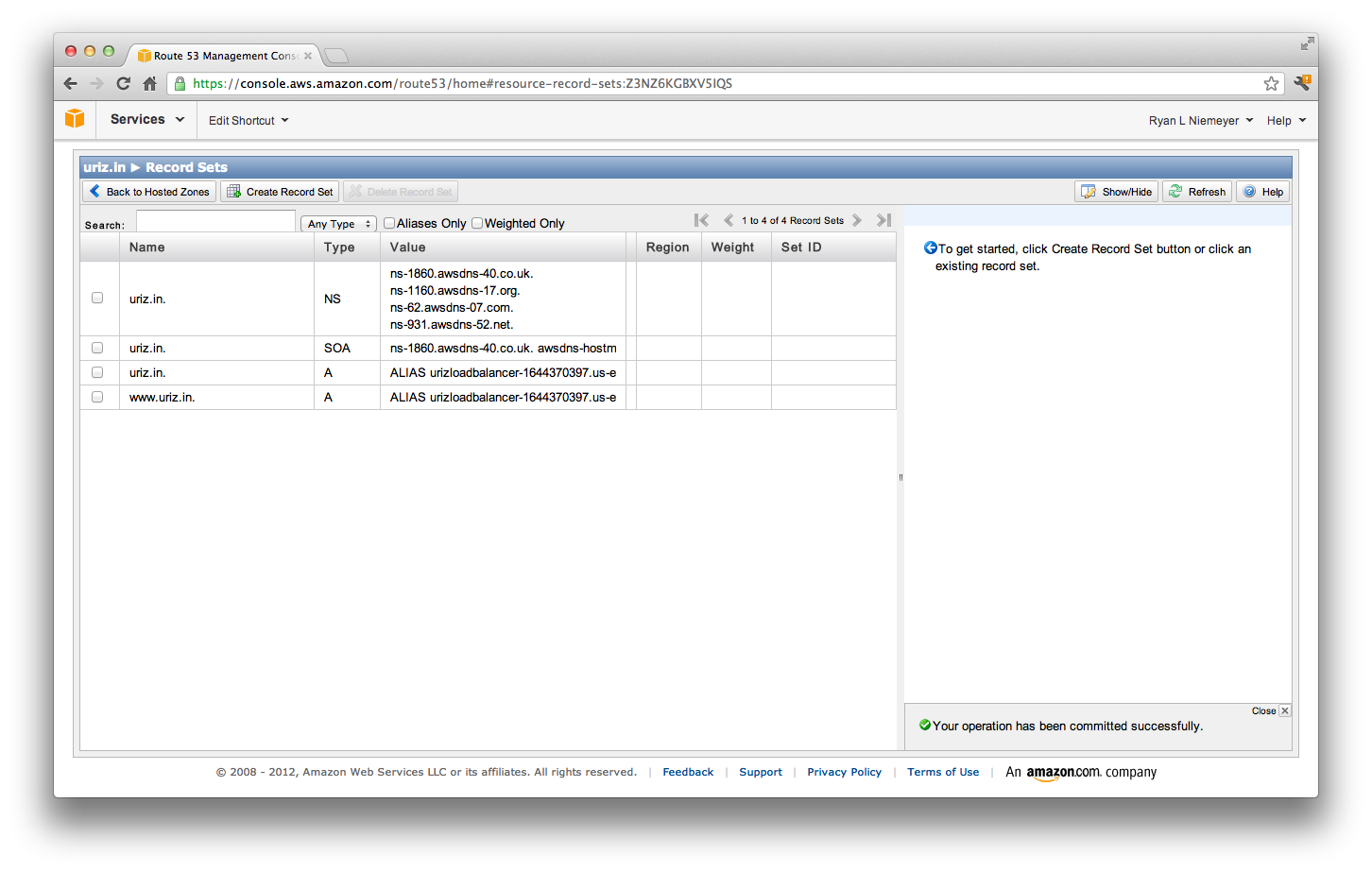Enable the Weighted Only filter
The width and height of the screenshot is (1372, 872).
coord(477,223)
